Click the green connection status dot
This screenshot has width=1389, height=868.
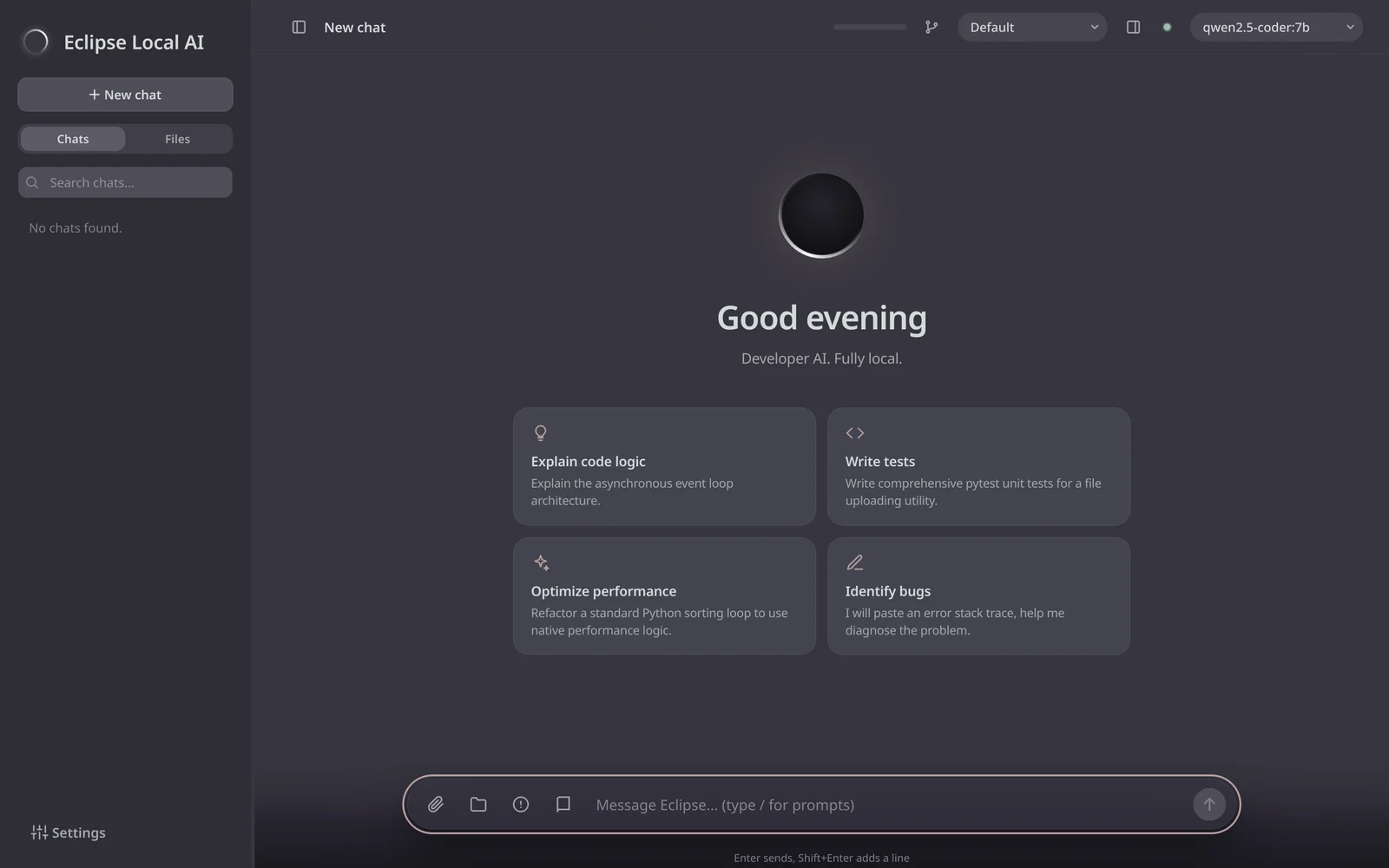coord(1167,28)
